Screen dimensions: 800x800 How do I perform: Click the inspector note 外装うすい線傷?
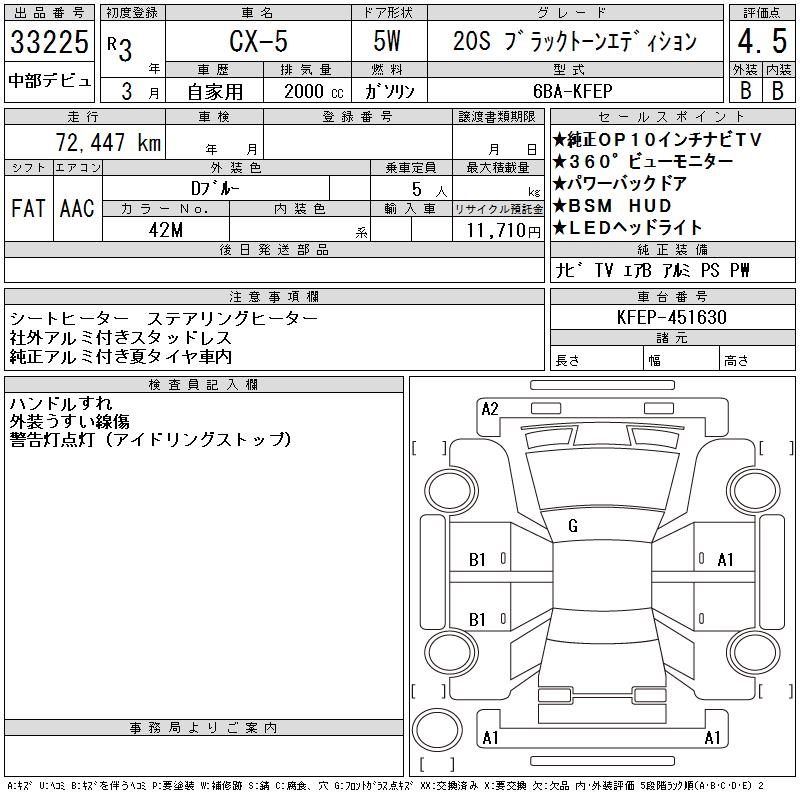(x=69, y=421)
